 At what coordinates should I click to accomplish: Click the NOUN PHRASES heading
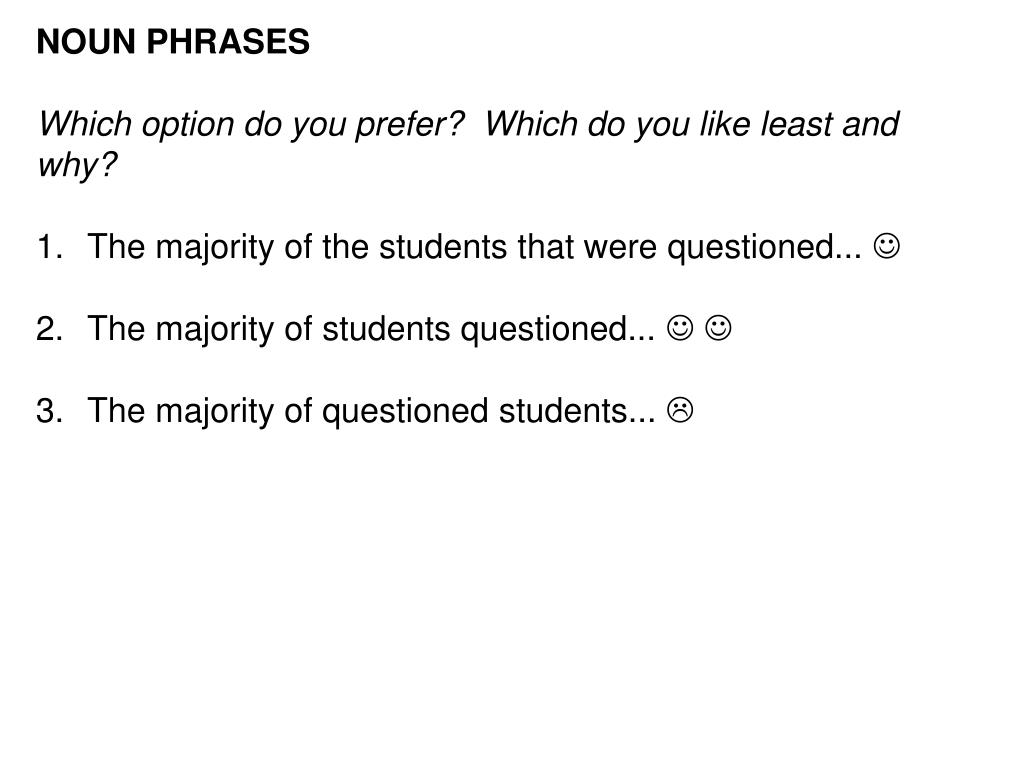click(173, 42)
